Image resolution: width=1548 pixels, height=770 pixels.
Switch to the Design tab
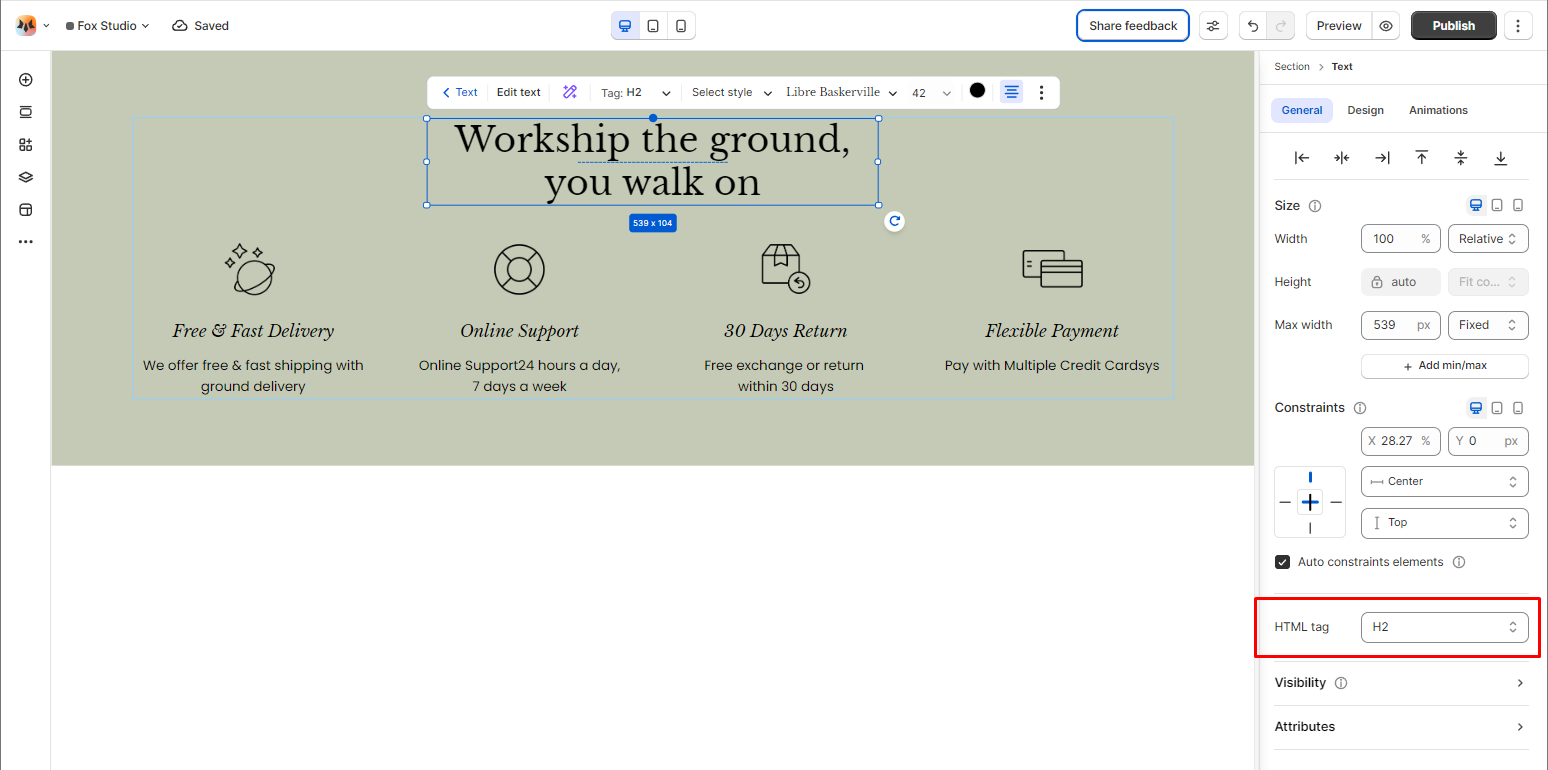[x=1365, y=110]
